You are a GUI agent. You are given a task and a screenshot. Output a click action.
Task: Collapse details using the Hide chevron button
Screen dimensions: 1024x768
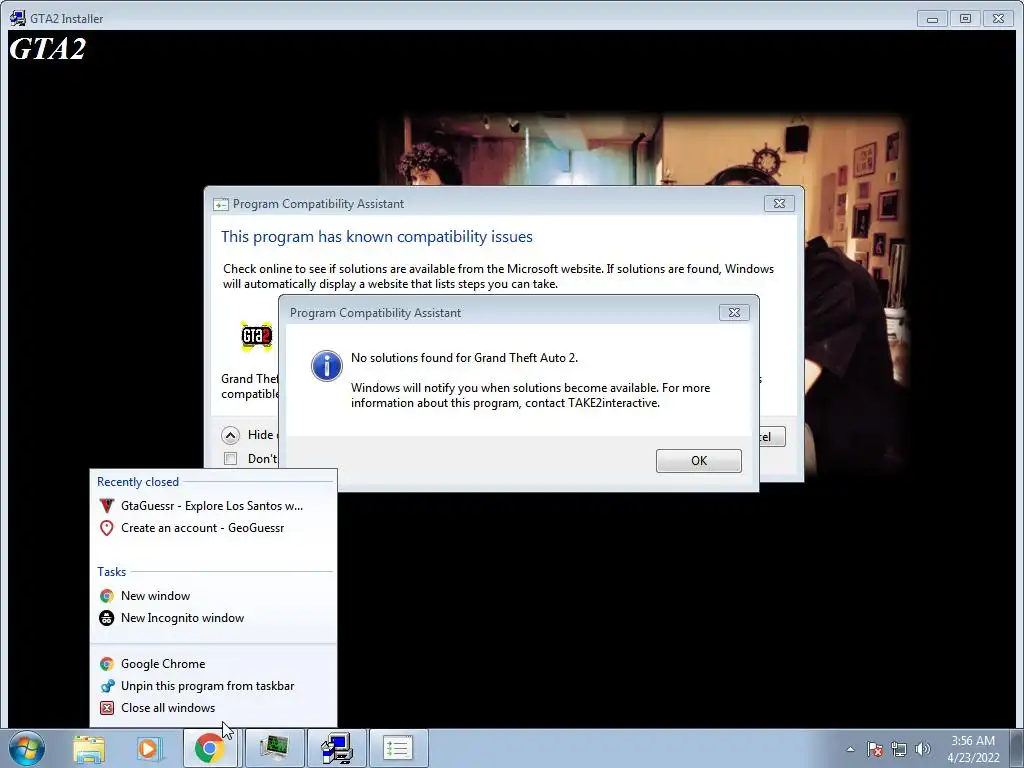point(231,435)
